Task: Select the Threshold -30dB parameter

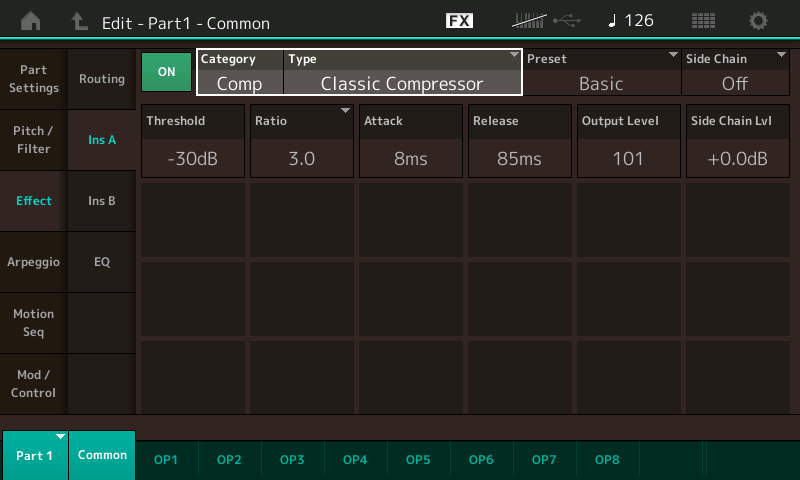Action: [193, 141]
